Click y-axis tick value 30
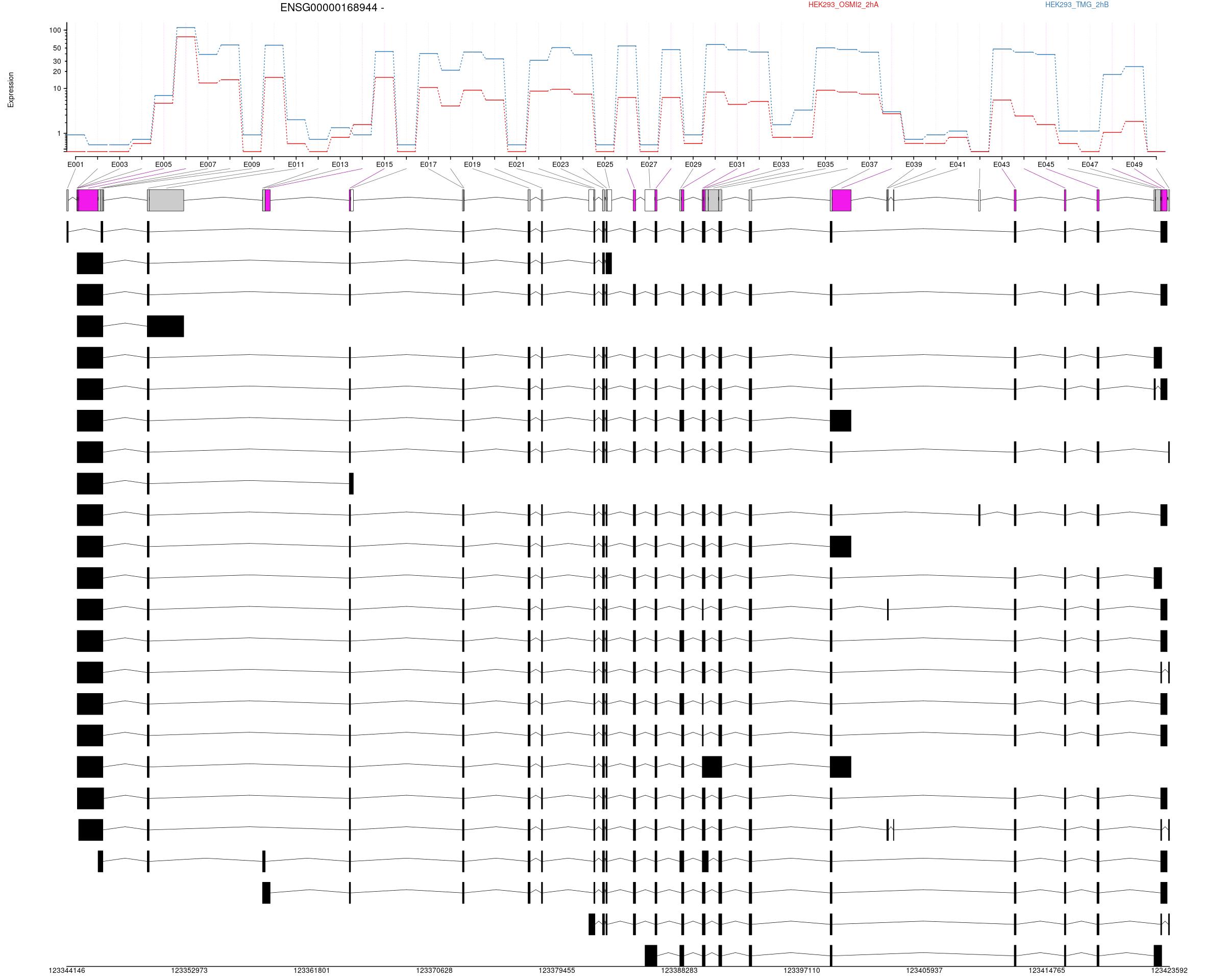This screenshot has width=1225, height=980. (x=57, y=61)
